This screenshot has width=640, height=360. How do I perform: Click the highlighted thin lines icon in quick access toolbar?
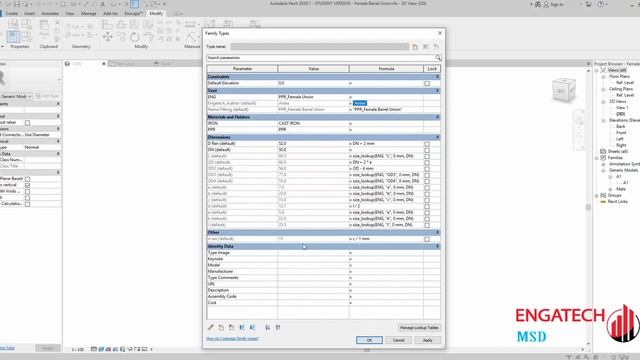tap(135, 4)
